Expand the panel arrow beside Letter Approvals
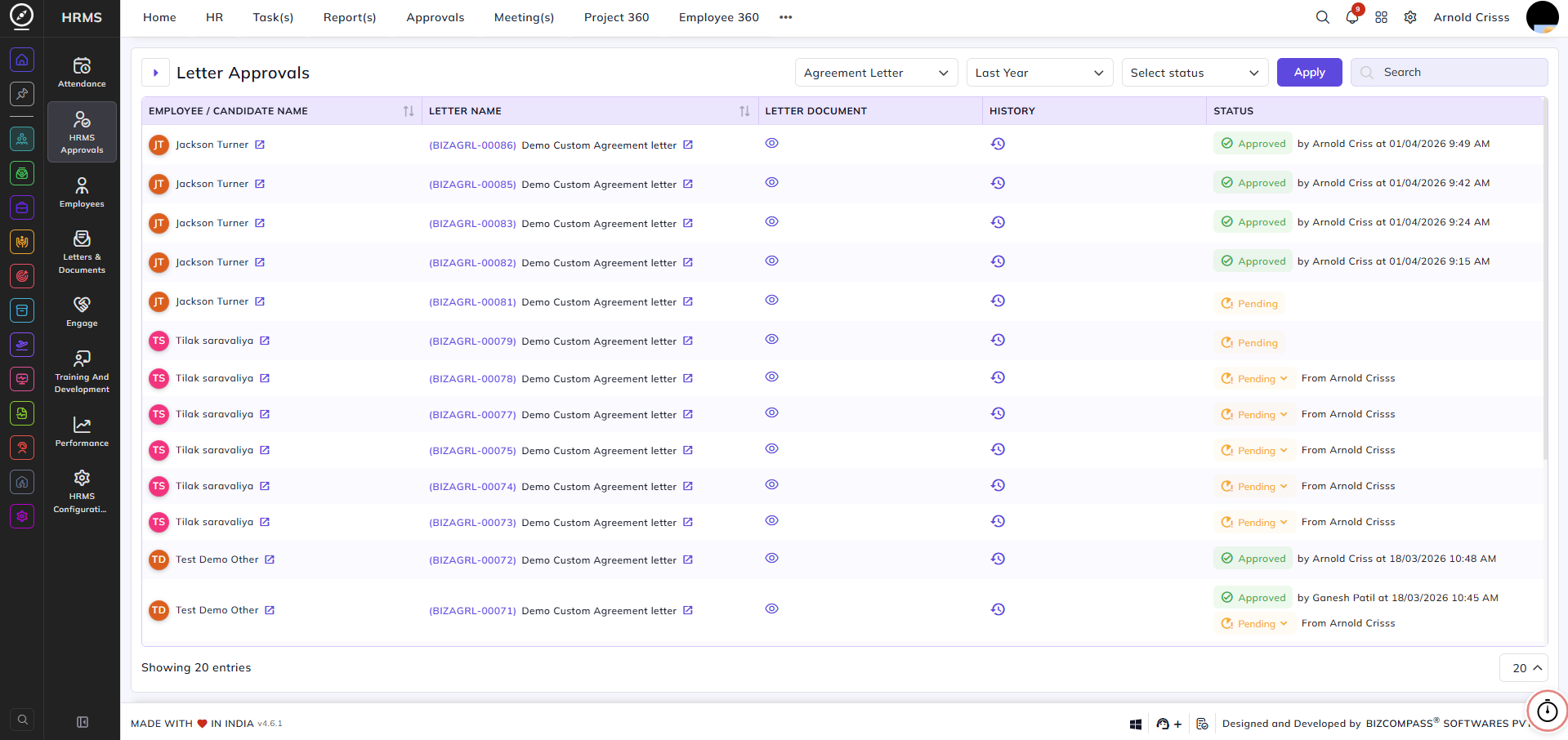Screen dimensions: 1568x740 pos(155,73)
